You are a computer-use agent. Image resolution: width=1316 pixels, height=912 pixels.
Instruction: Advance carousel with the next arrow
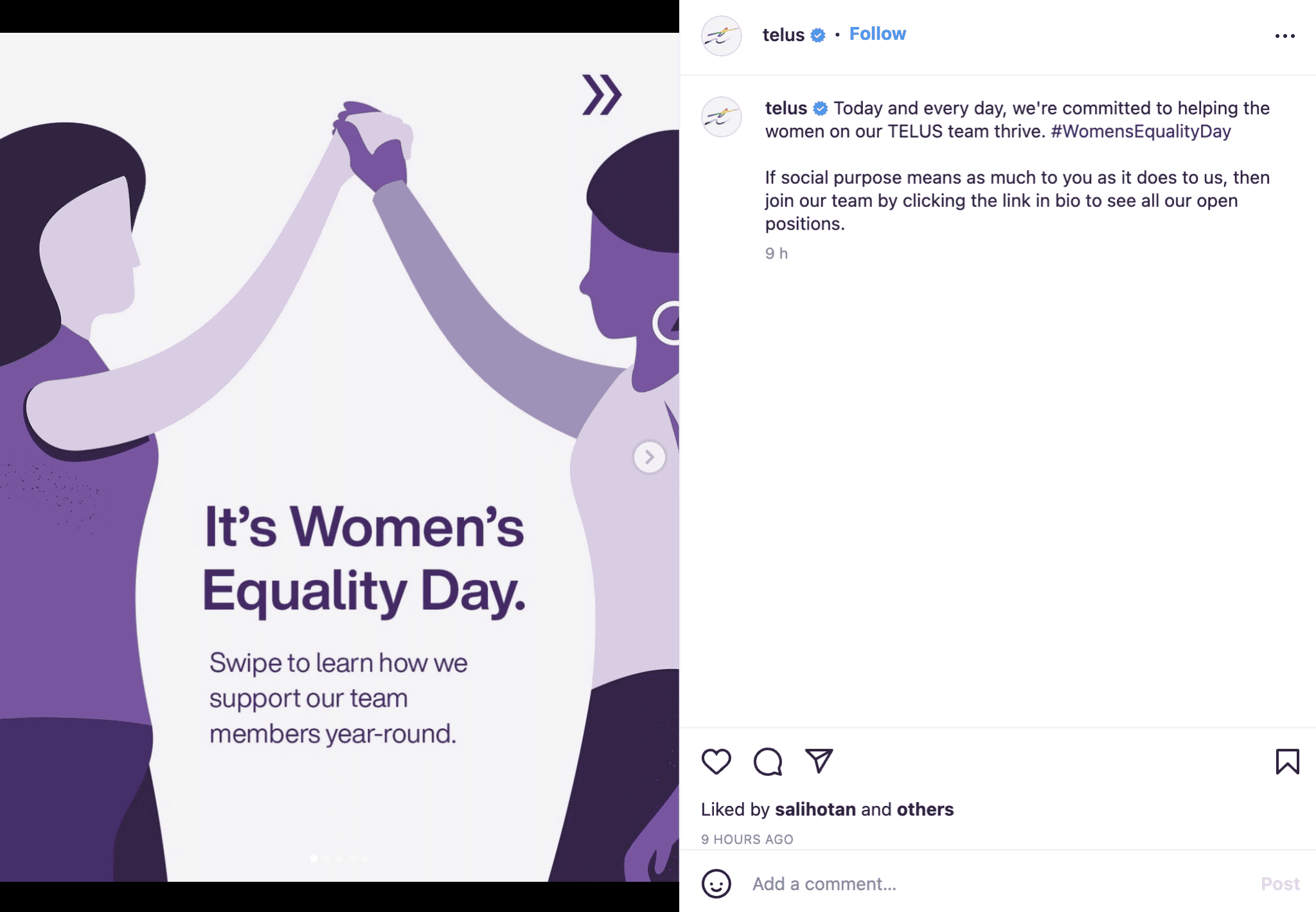point(649,457)
